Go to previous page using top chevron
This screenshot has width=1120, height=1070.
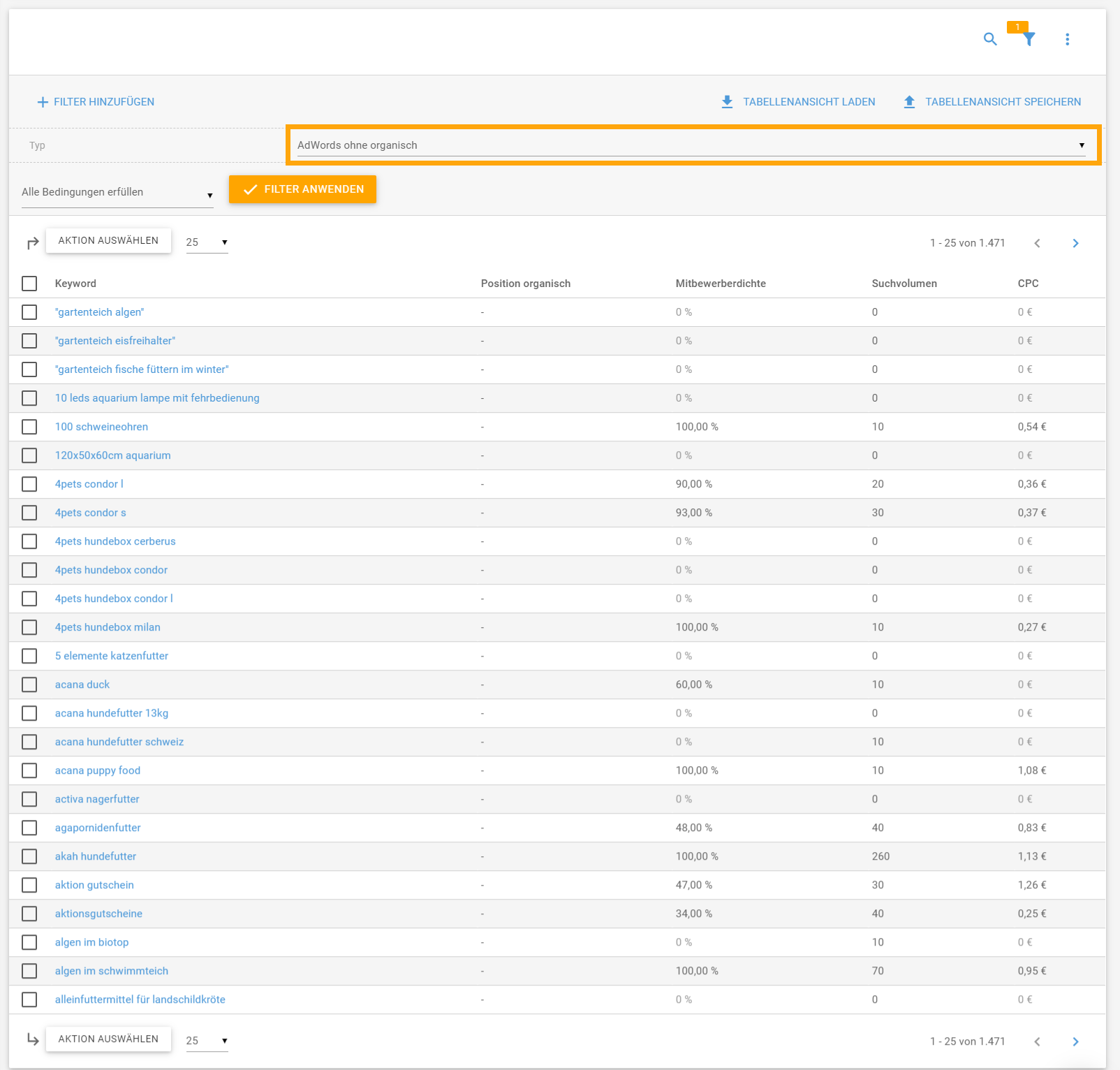click(1037, 243)
